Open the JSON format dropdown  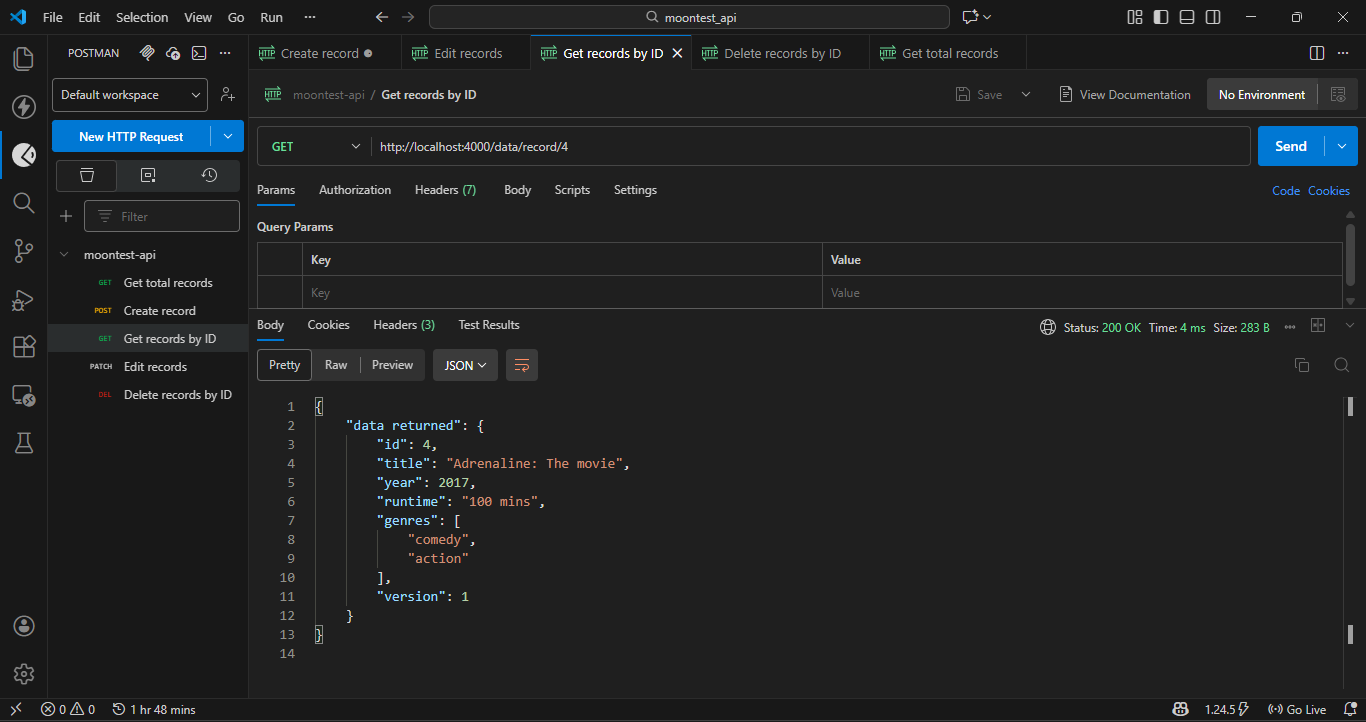(x=465, y=365)
